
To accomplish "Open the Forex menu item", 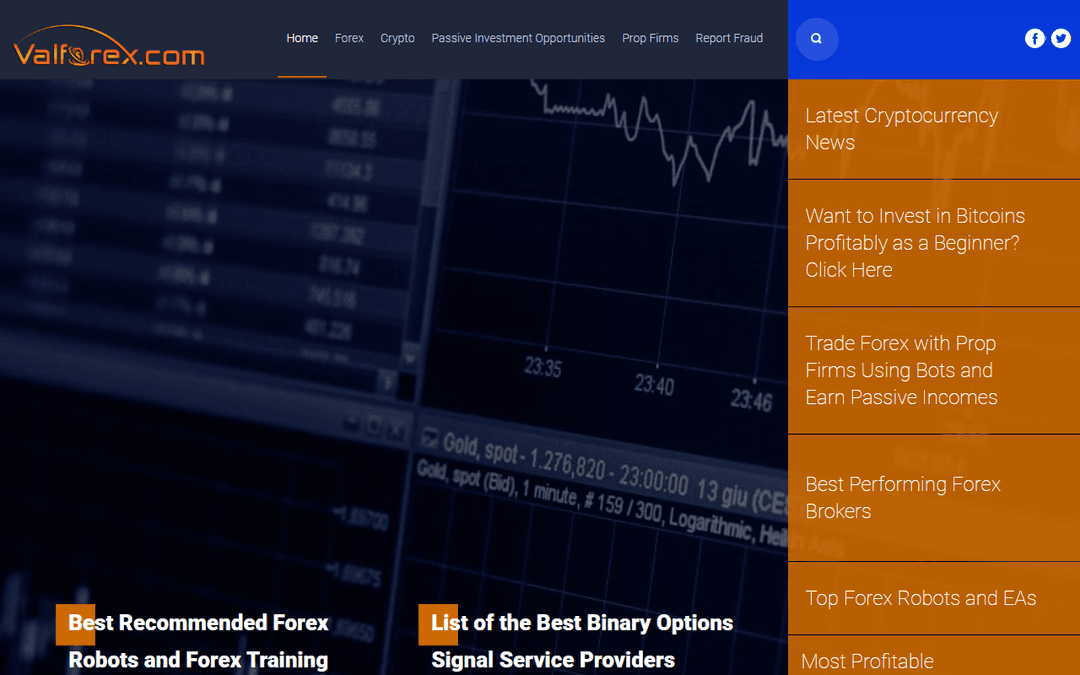I will coord(349,39).
